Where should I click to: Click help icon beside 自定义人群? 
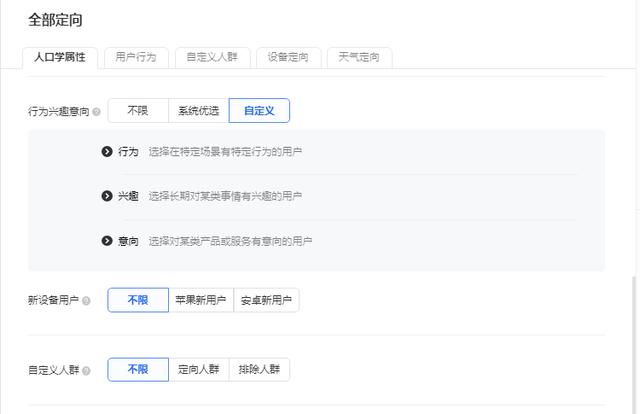86,371
